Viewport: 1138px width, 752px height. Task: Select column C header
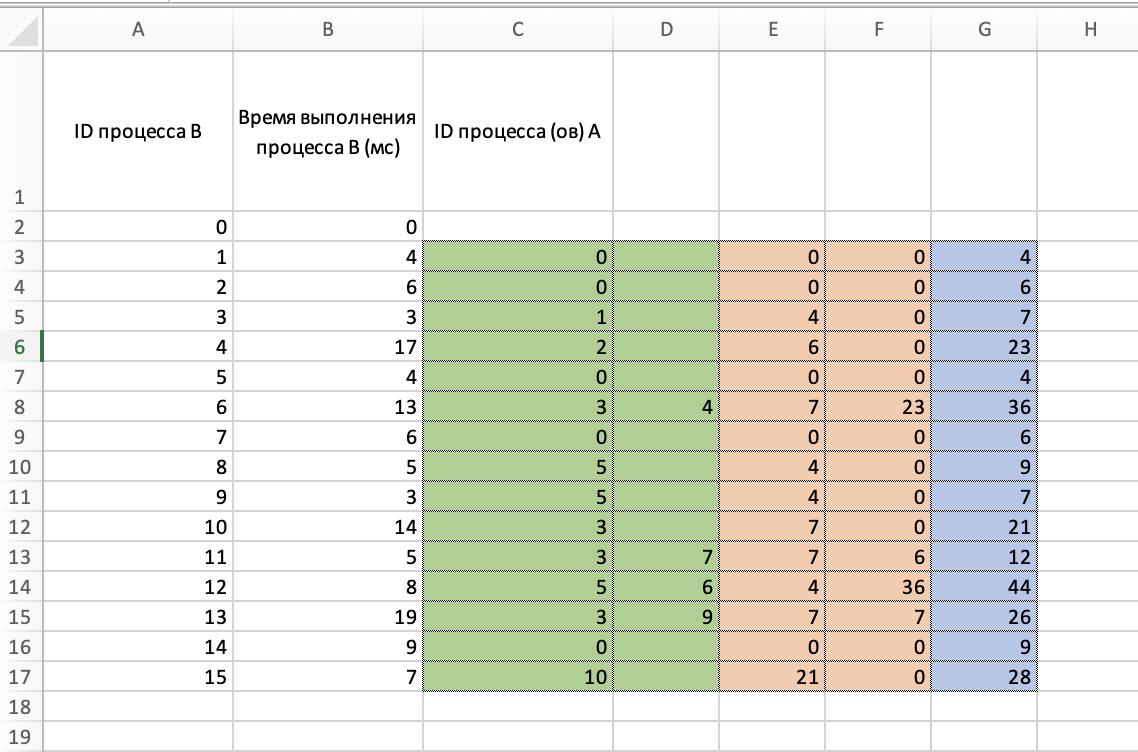click(x=517, y=31)
